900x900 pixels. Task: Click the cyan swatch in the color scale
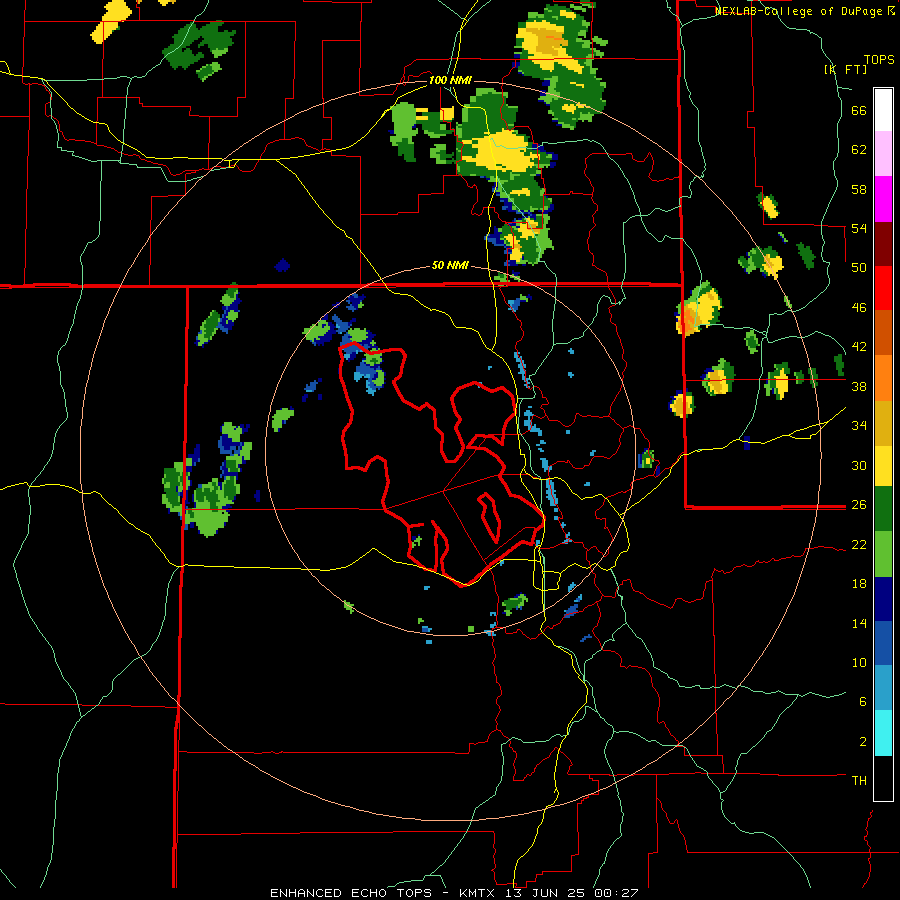(883, 732)
